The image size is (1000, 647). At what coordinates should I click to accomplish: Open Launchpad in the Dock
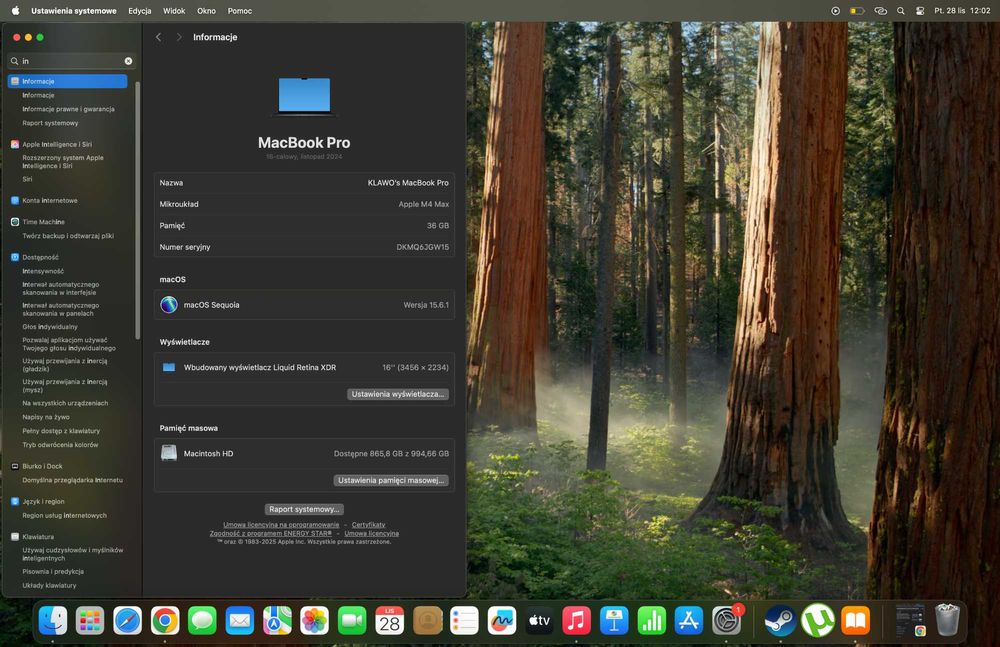click(x=90, y=620)
